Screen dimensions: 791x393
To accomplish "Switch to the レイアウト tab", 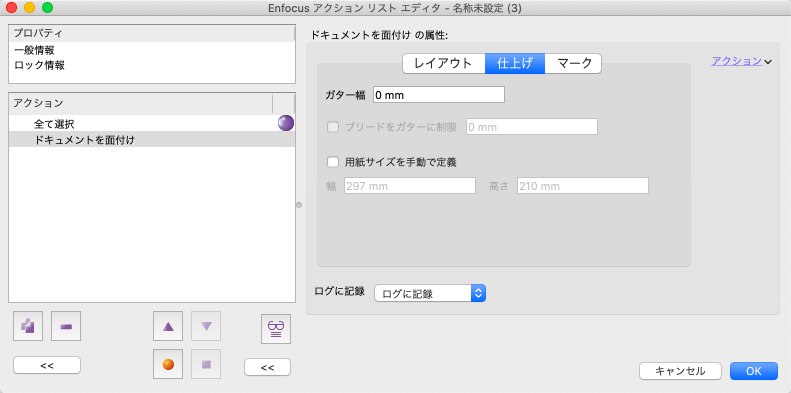I will tap(443, 64).
